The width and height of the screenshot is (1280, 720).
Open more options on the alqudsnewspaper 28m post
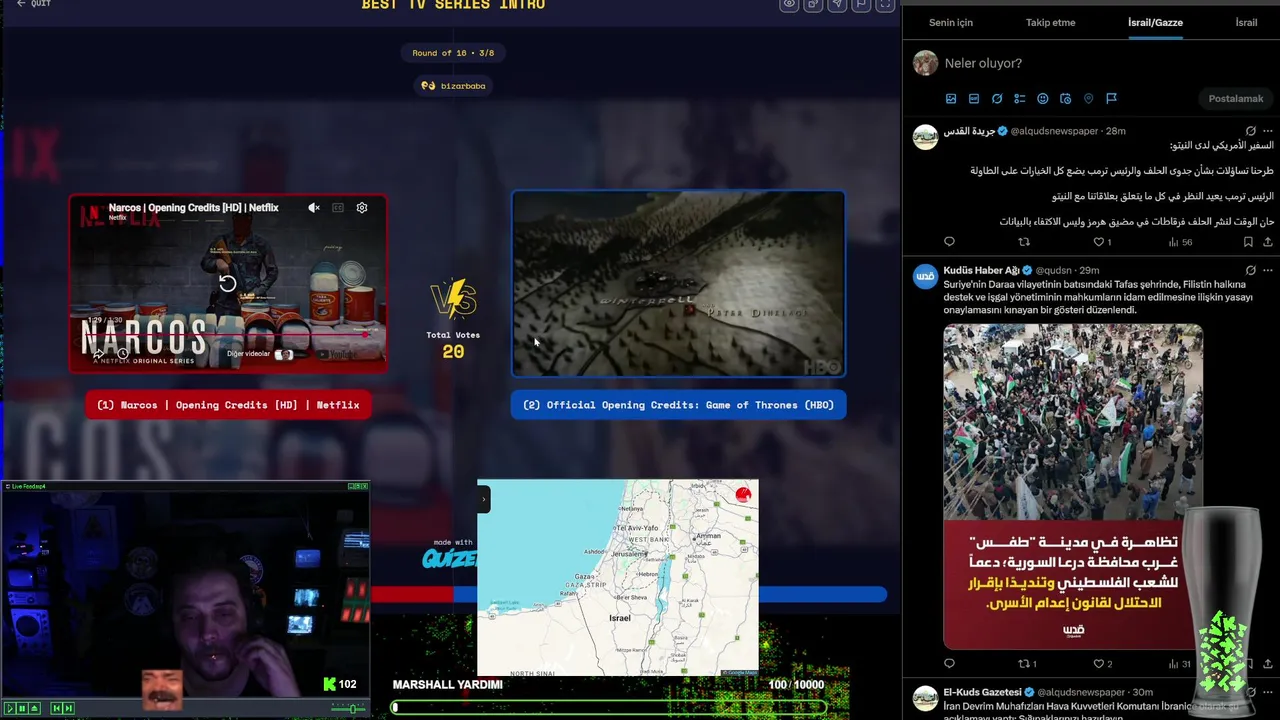(x=1268, y=131)
